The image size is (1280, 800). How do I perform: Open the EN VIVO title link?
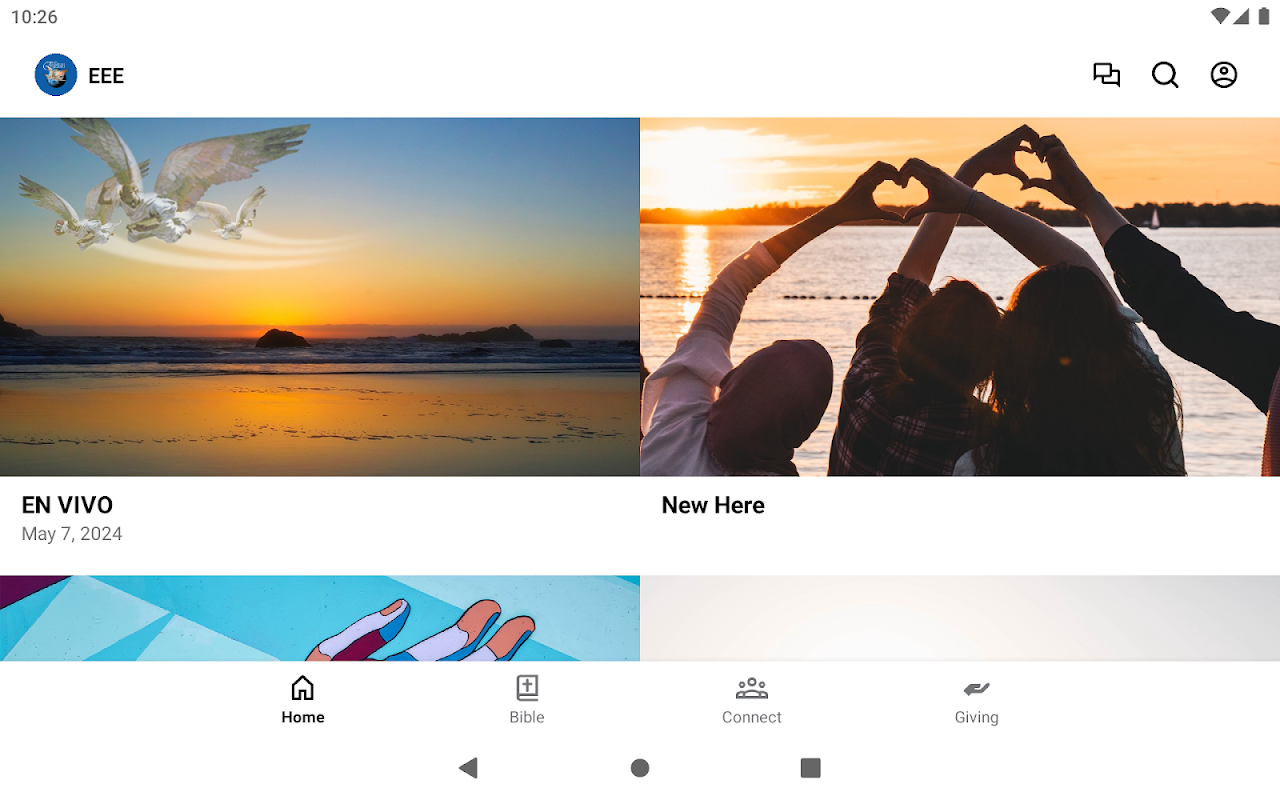[x=67, y=505]
